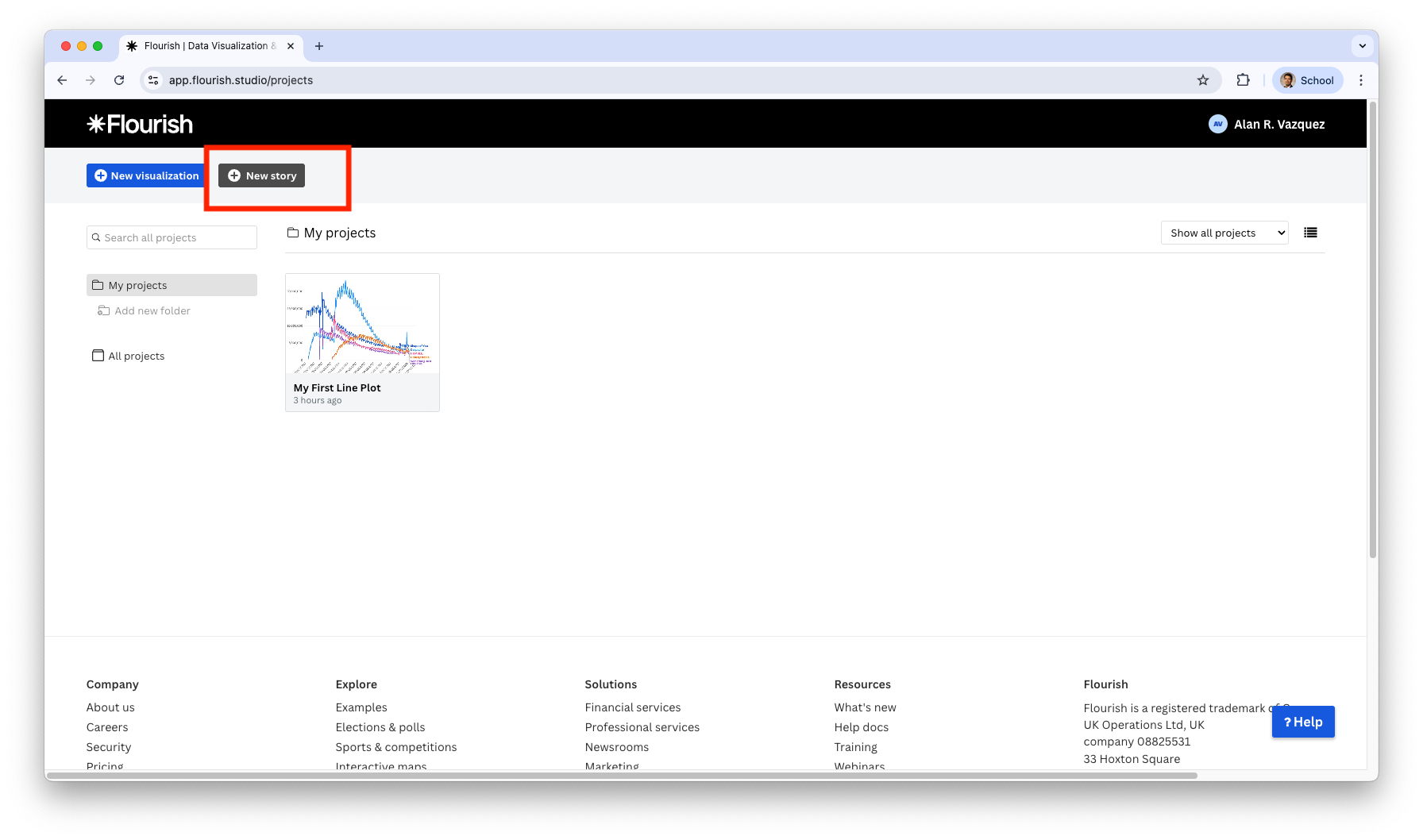Select My projects folder in sidebar

(x=172, y=285)
